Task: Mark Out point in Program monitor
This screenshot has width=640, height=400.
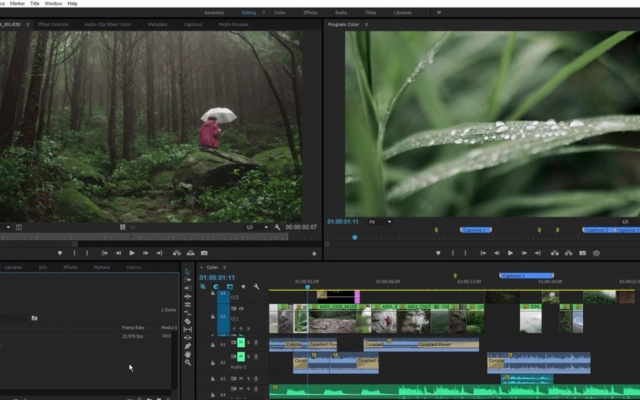Action: [x=465, y=253]
